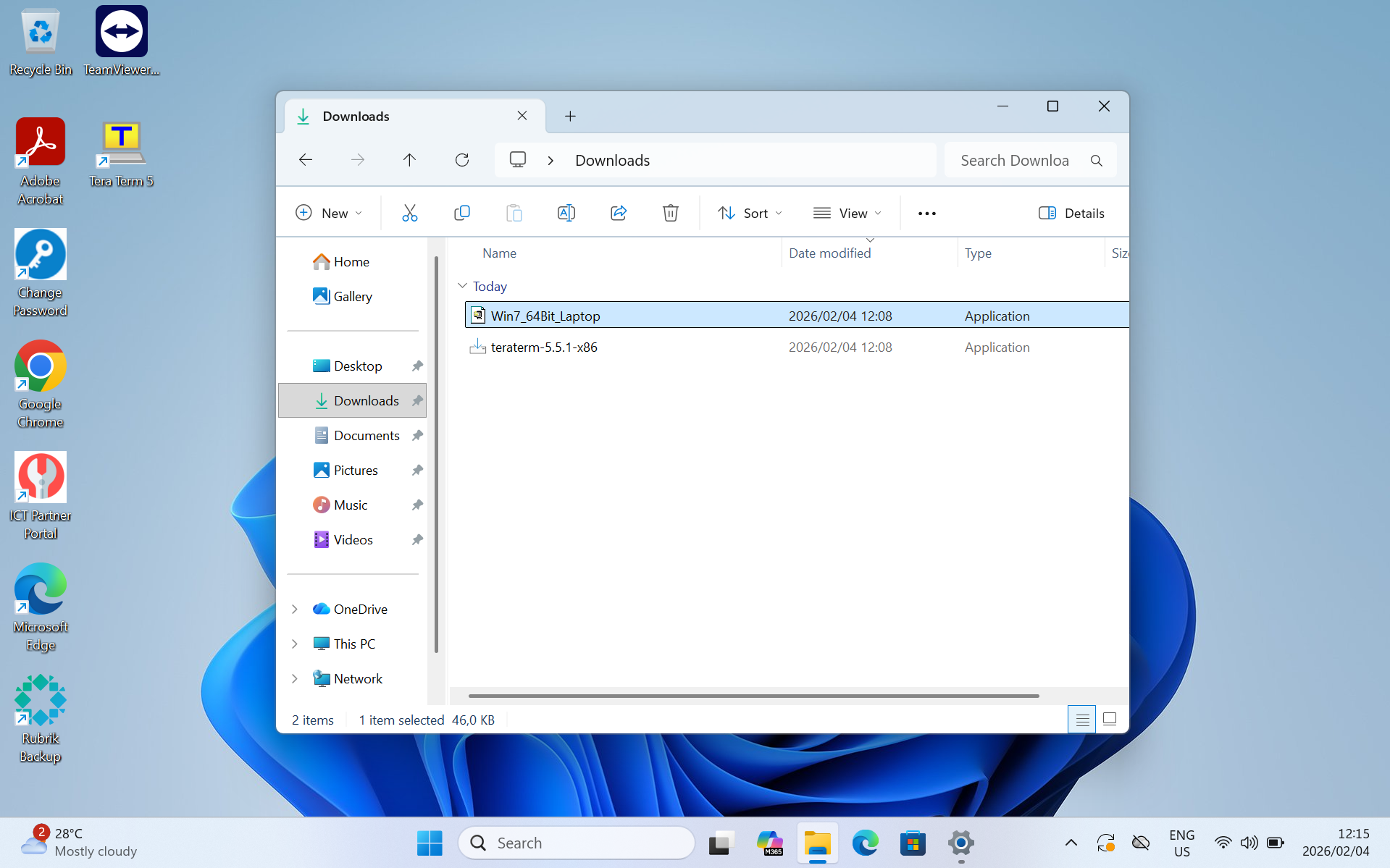Refresh the Downloads folder view
Viewport: 1390px width, 868px height.
click(461, 160)
